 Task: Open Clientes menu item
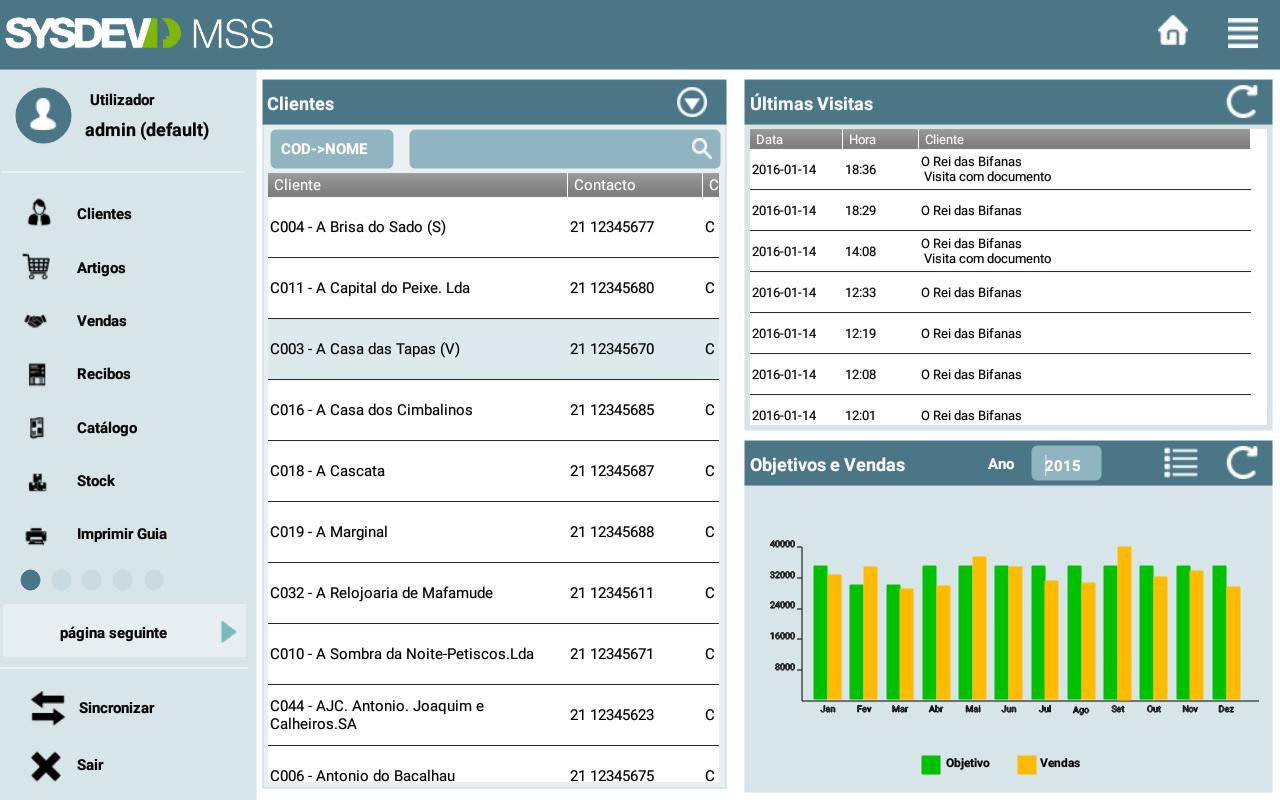pos(104,214)
